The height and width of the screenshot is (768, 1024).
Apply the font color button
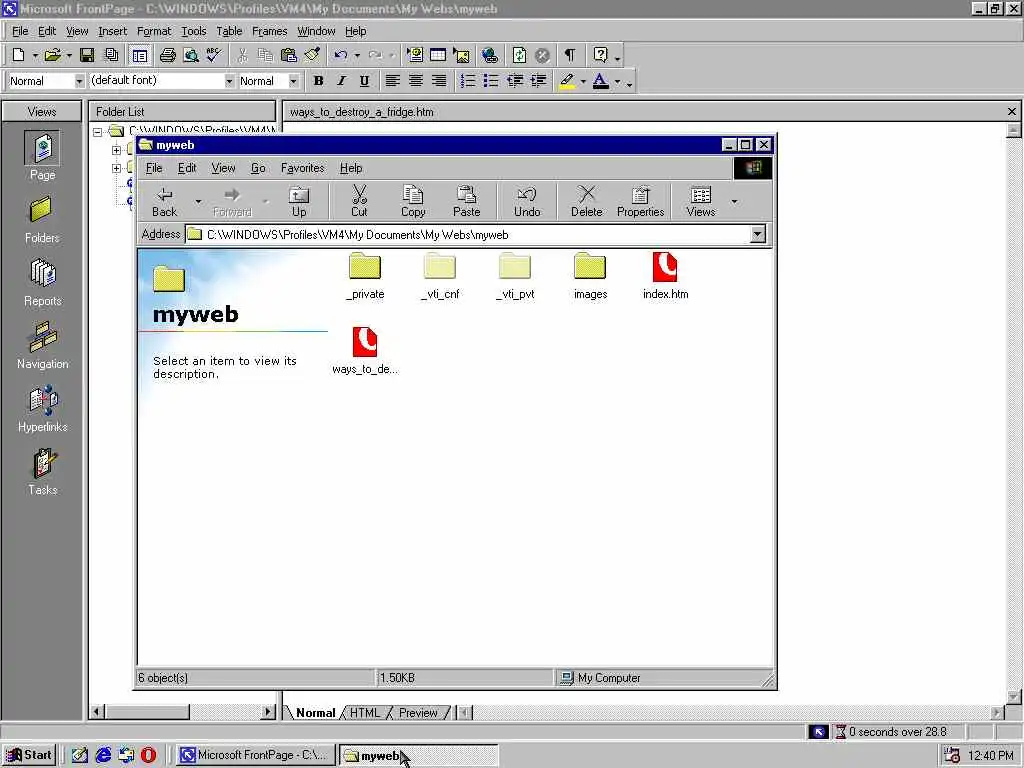[601, 81]
